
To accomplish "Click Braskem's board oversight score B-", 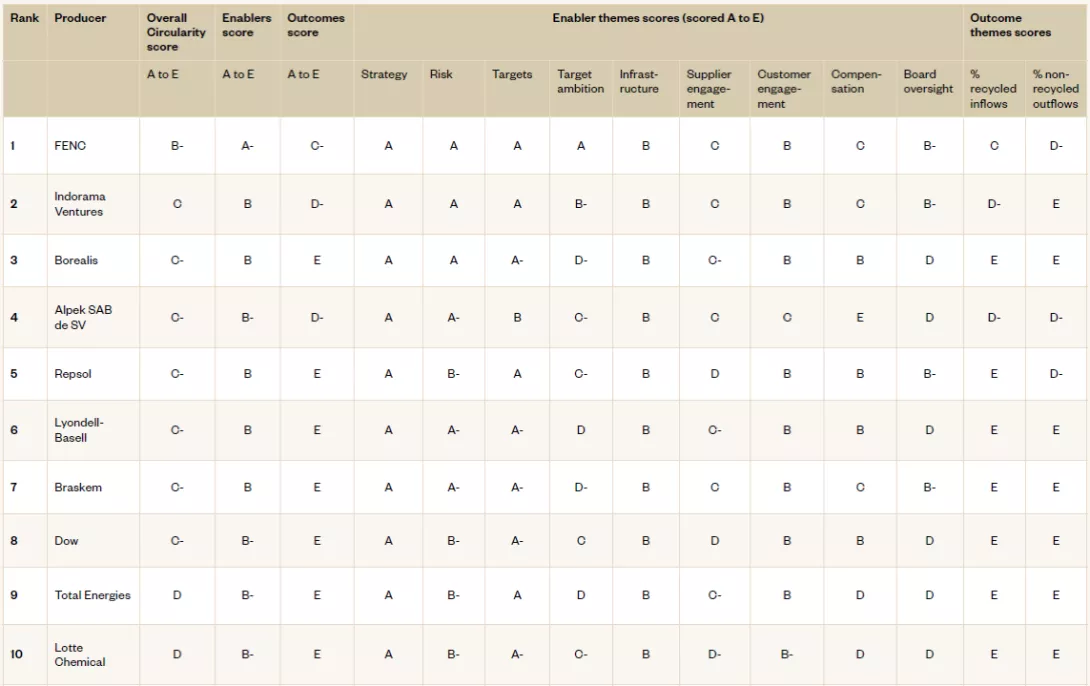I will click(x=929, y=487).
